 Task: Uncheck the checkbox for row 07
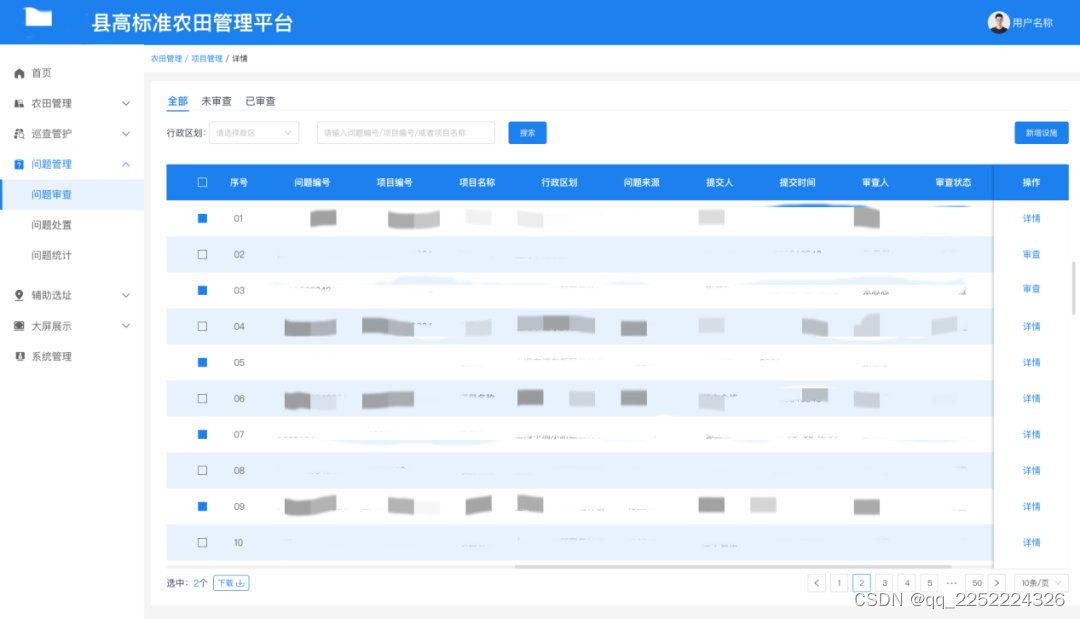point(202,434)
